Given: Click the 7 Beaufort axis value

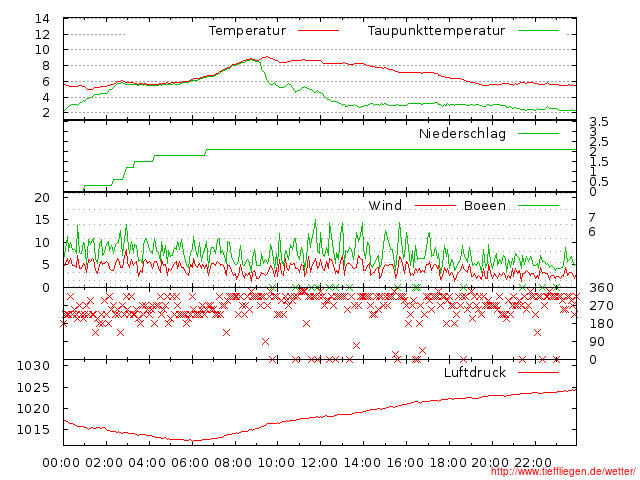Looking at the screenshot, I should coord(592,218).
